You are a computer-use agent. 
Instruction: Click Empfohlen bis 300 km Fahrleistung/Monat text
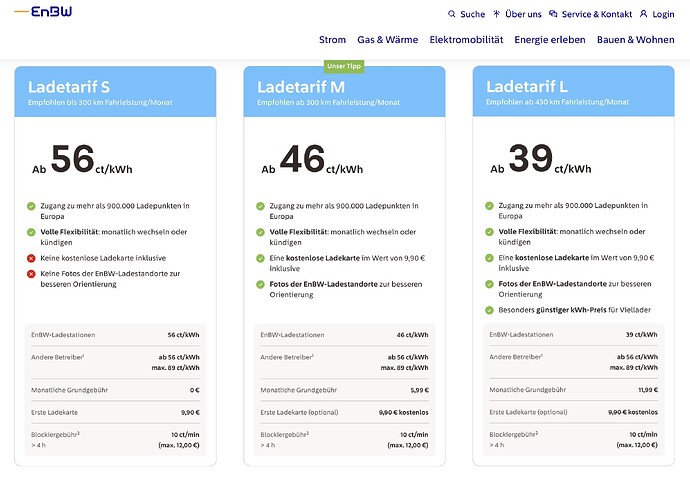[100, 103]
